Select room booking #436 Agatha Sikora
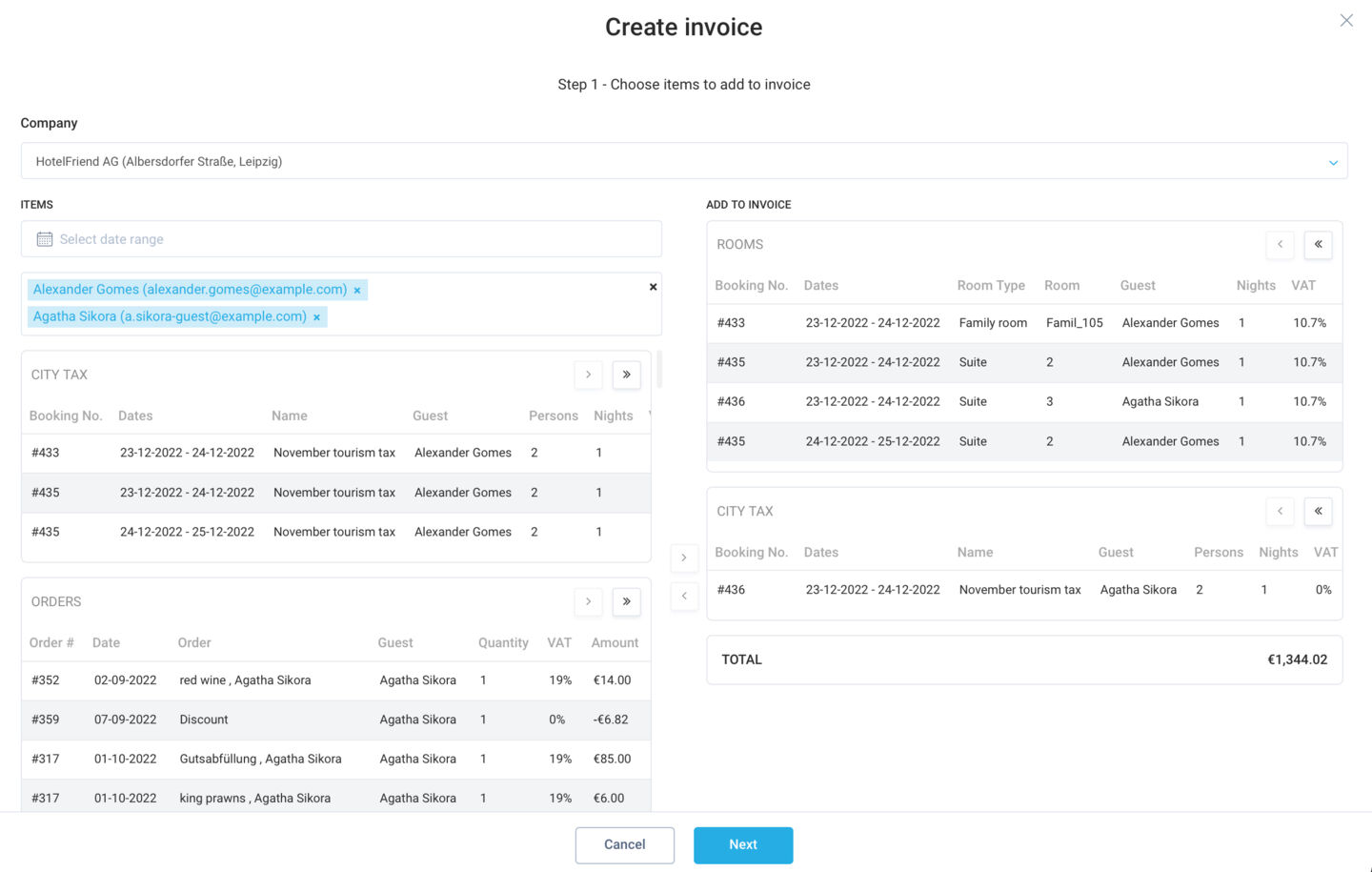 point(1024,401)
